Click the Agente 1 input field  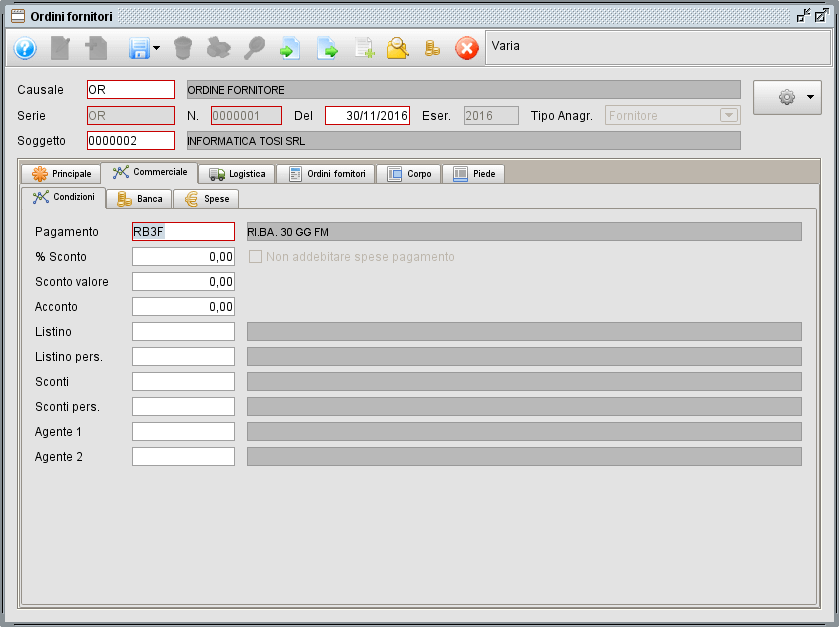click(x=183, y=431)
